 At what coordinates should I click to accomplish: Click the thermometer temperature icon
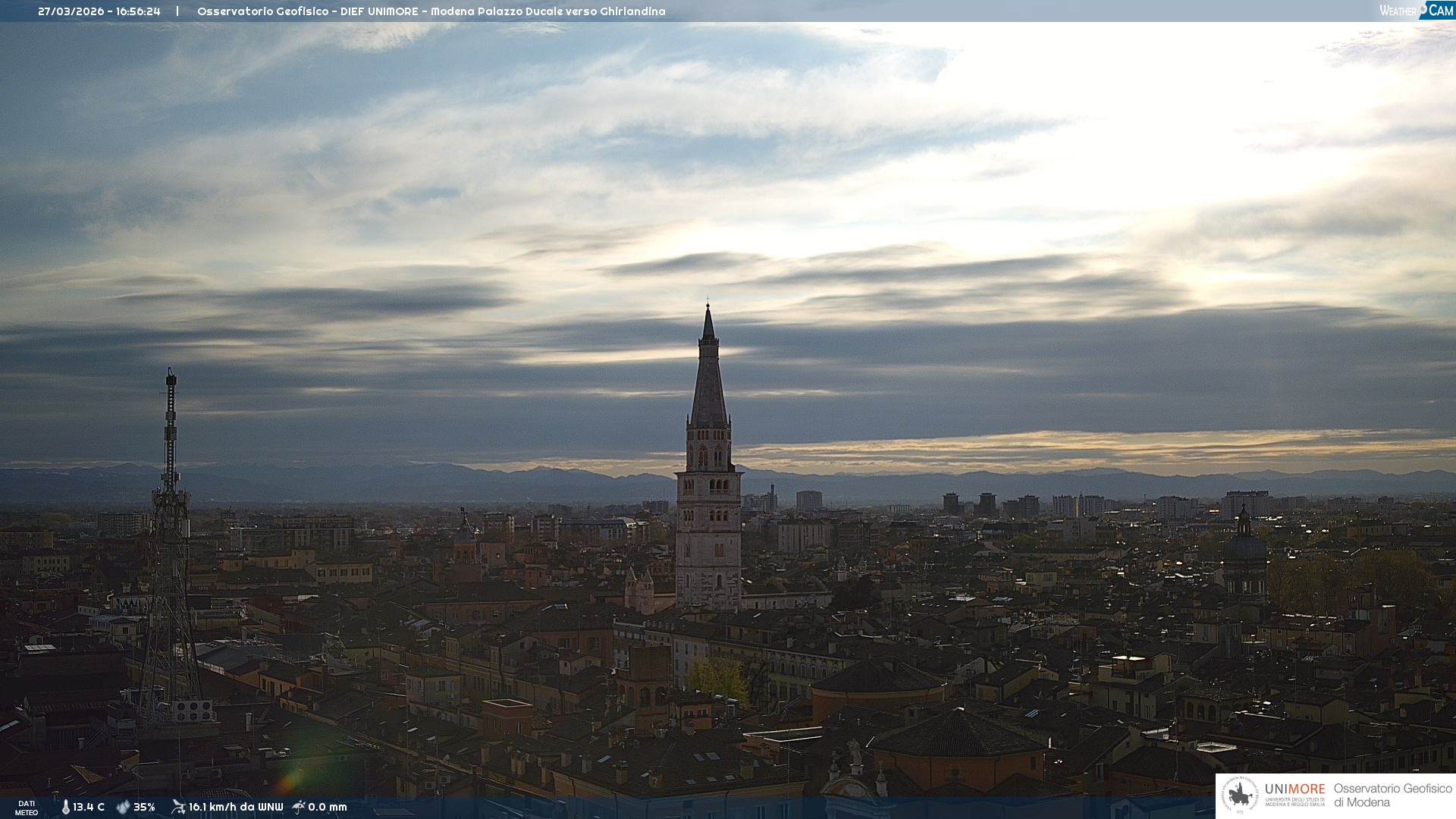(x=65, y=808)
